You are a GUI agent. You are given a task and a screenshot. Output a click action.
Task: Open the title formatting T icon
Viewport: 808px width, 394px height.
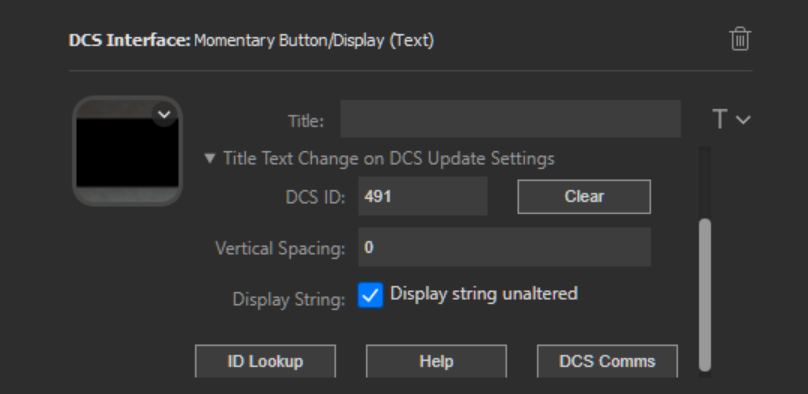click(720, 119)
